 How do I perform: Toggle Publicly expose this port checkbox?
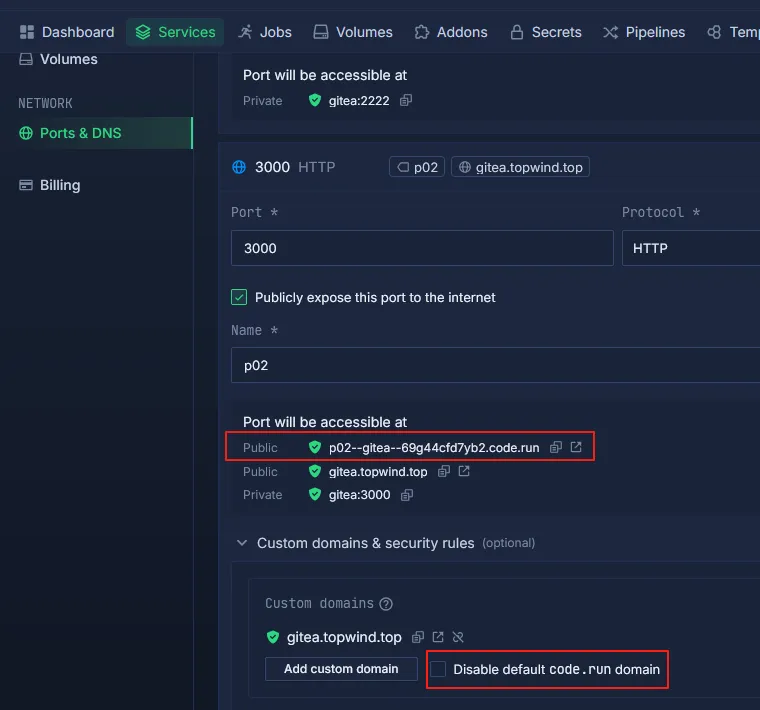pyautogui.click(x=239, y=297)
